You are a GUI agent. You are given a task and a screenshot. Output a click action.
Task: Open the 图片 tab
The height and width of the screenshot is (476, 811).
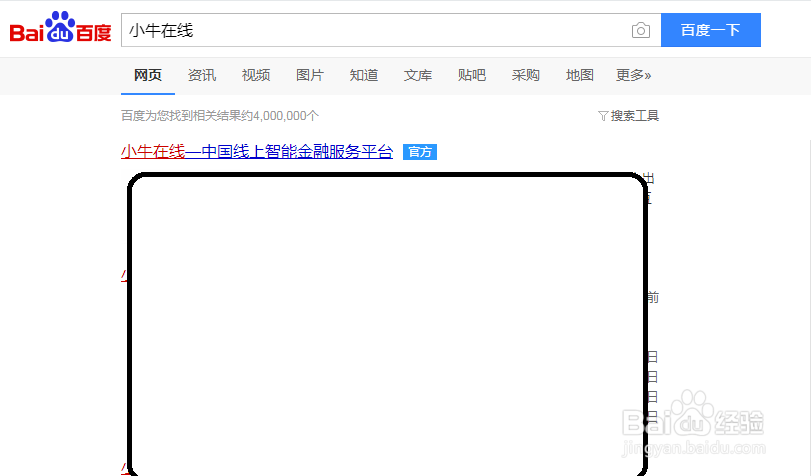click(310, 76)
